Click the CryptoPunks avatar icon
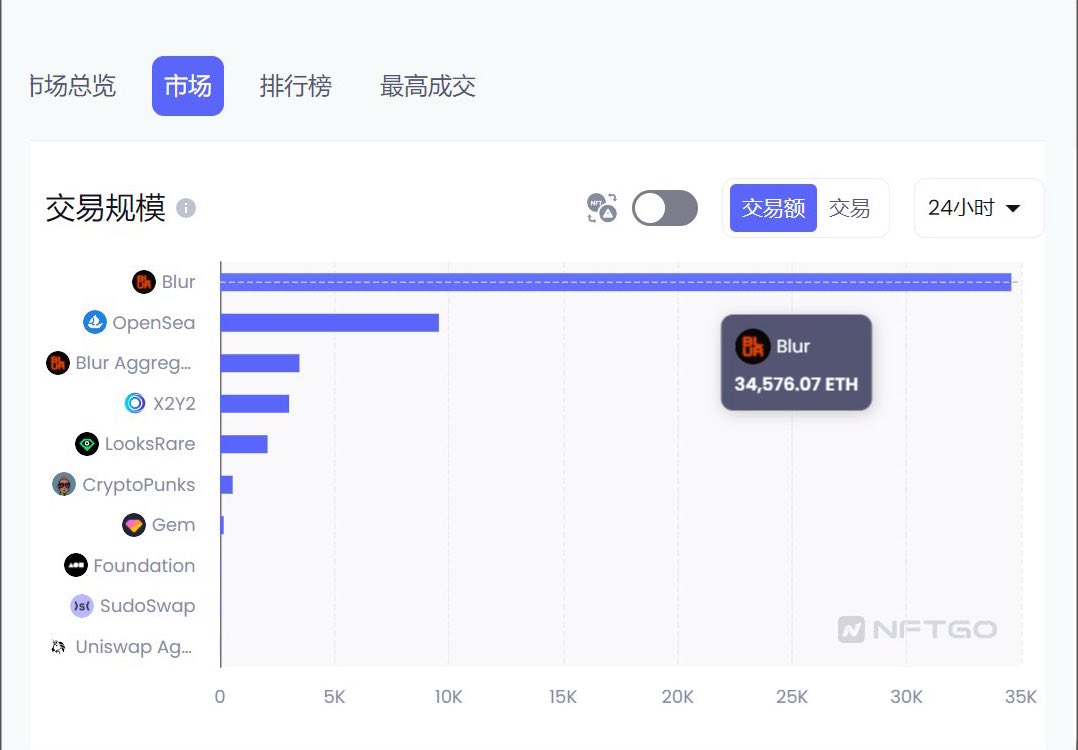This screenshot has width=1078, height=750. 62,484
